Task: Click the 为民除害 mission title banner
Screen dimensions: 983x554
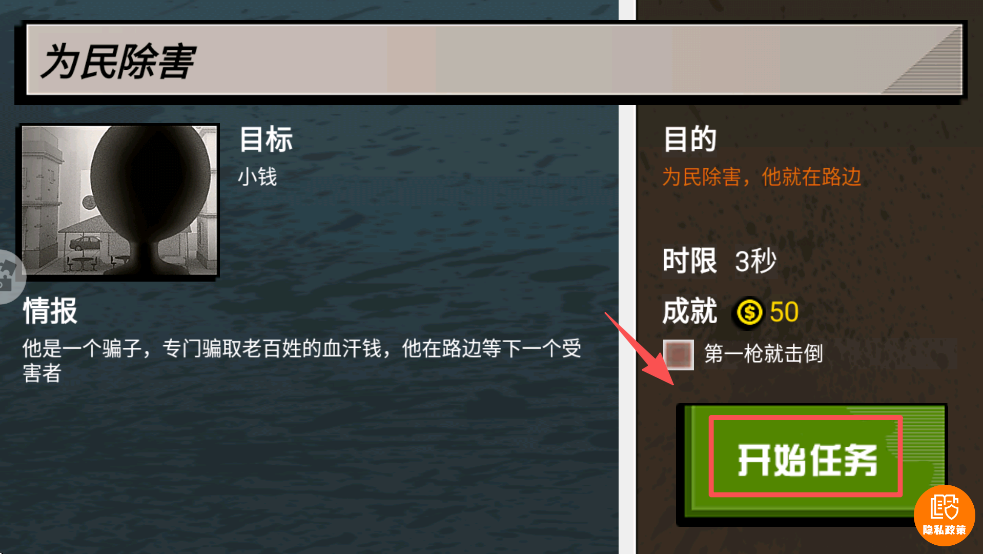Action: point(494,61)
